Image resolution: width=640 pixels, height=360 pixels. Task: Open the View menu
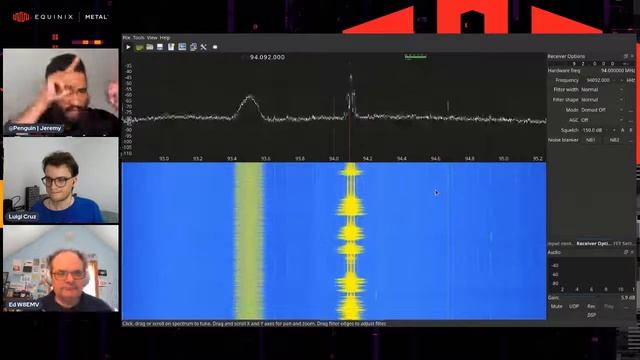click(x=152, y=38)
